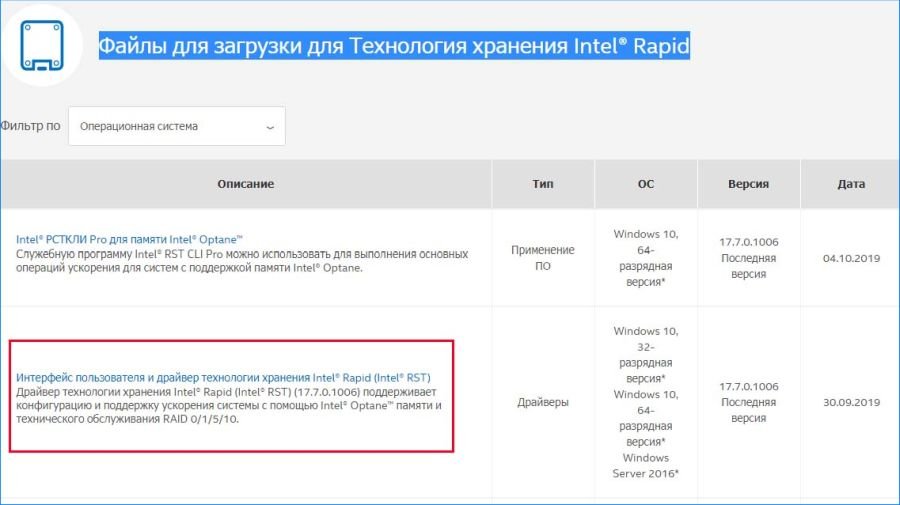This screenshot has width=900, height=505.
Task: Click the storage device icon beside page title
Action: pyautogui.click(x=42, y=46)
